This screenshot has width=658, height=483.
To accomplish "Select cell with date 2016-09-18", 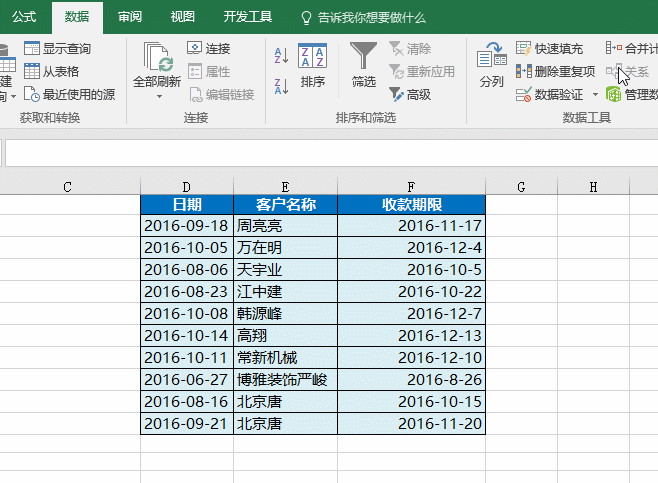I will click(187, 226).
